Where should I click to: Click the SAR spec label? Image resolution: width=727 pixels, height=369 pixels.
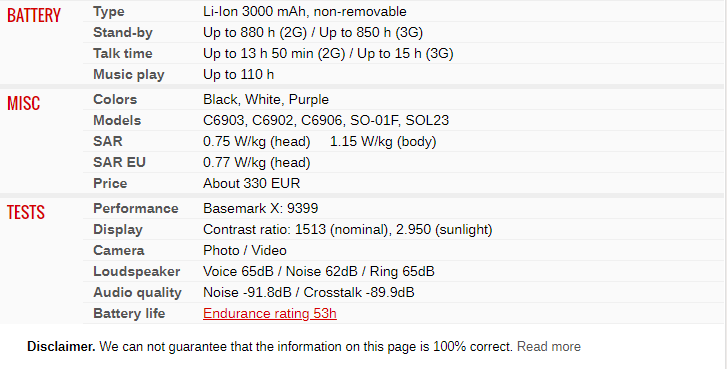108,141
